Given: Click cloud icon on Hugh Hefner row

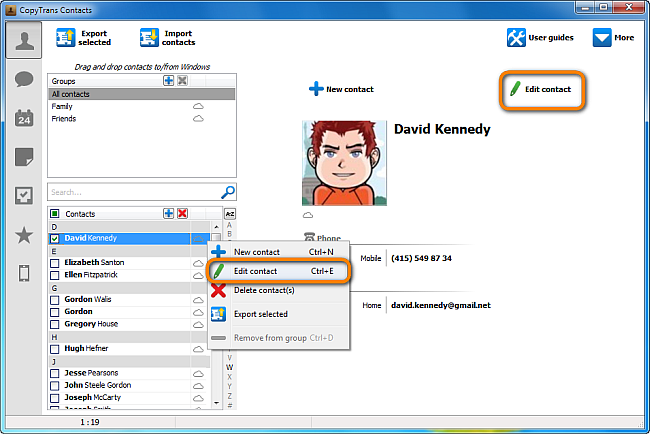Looking at the screenshot, I should click(x=198, y=349).
